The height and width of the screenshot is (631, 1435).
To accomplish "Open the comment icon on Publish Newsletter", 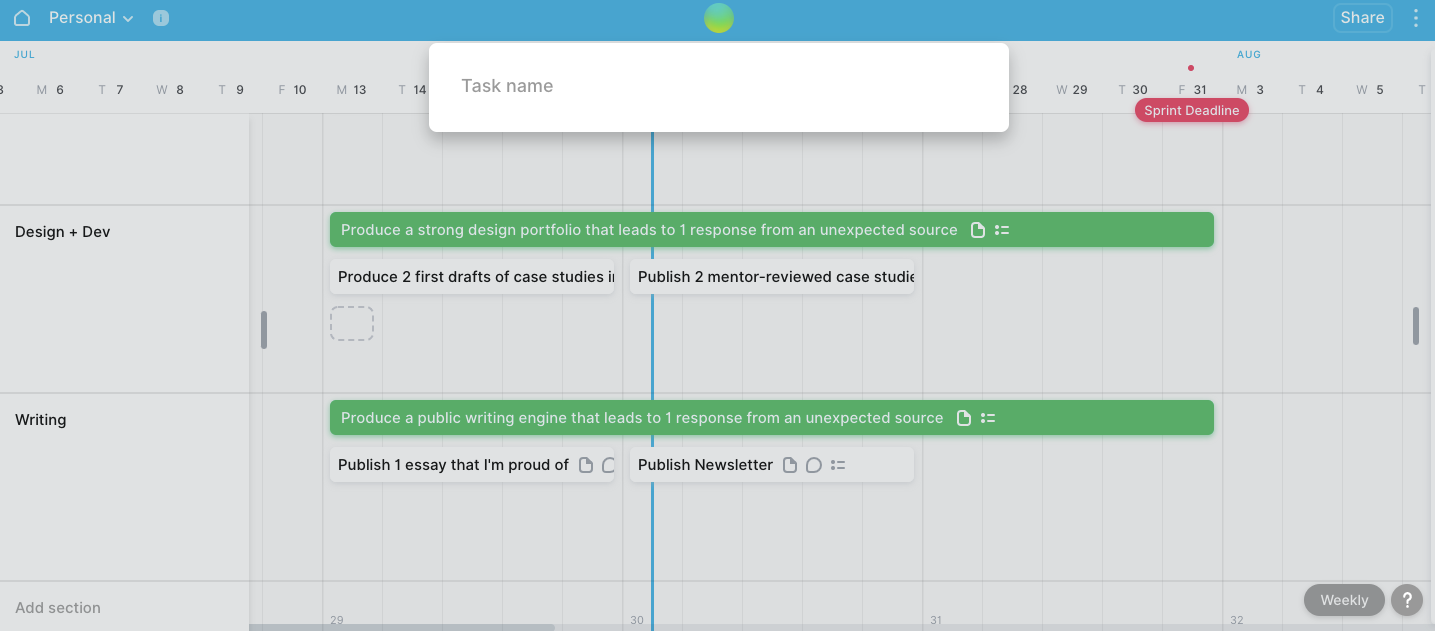I will pyautogui.click(x=814, y=465).
